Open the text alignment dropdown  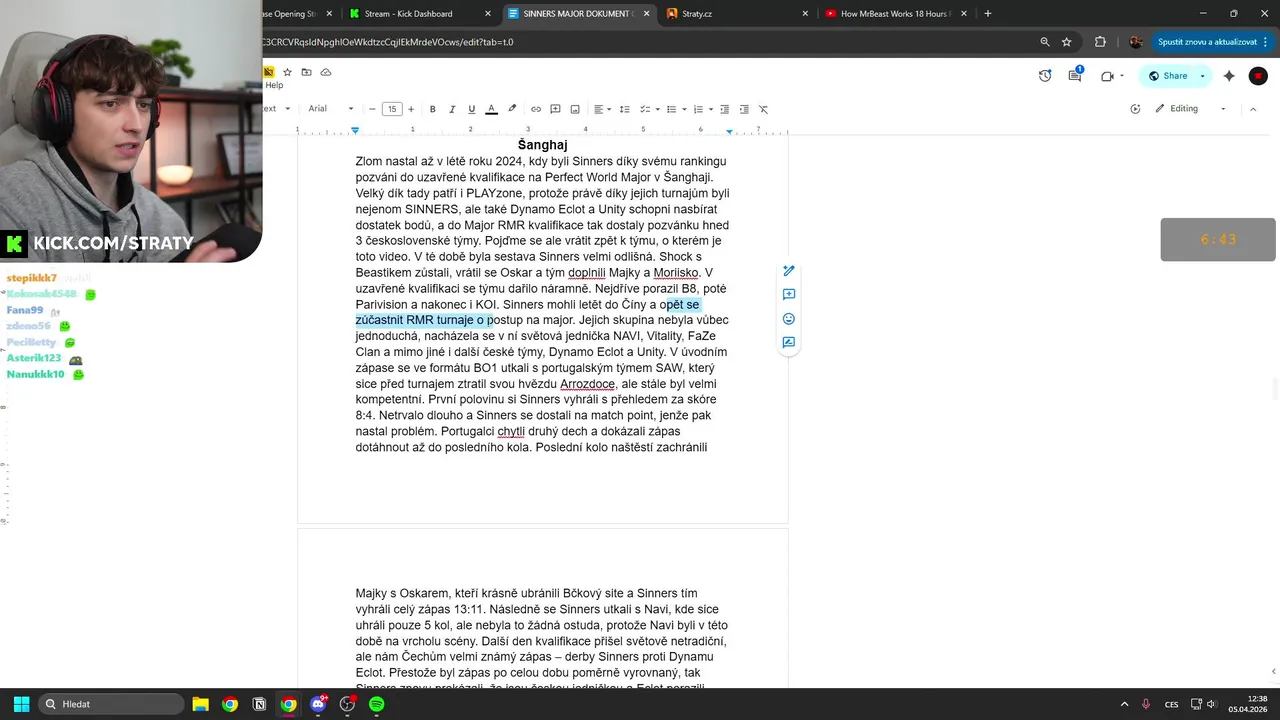point(602,109)
